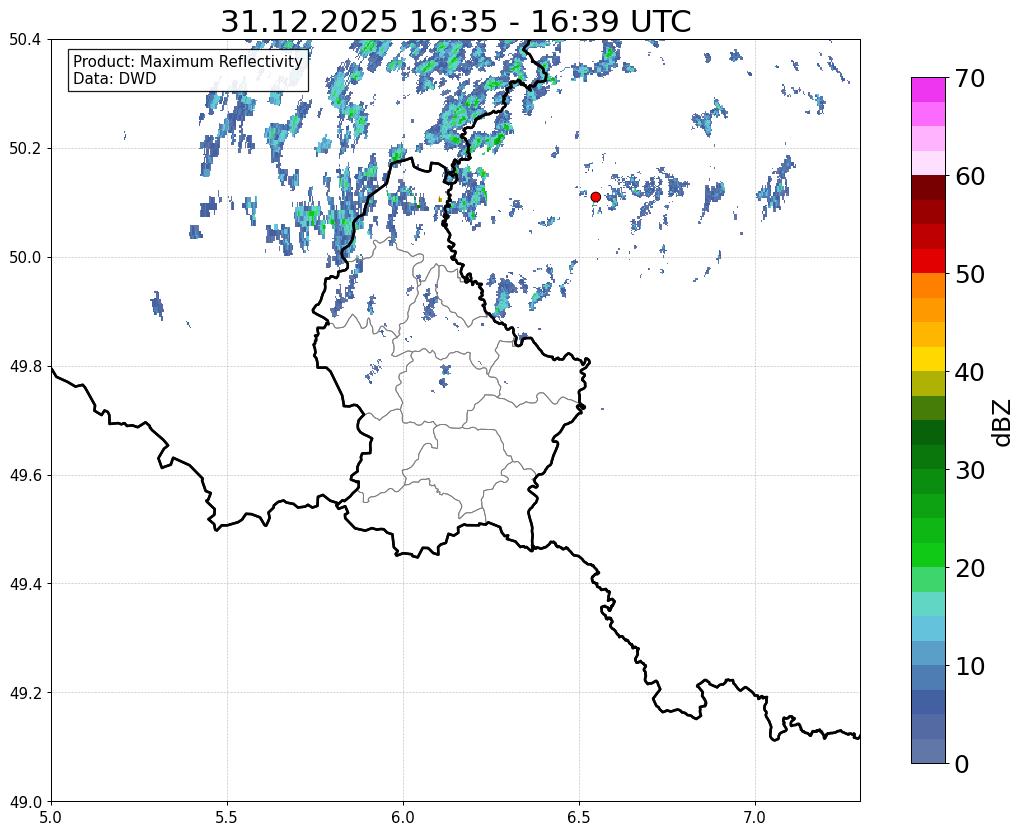Click the longitude tick label 7.0
This screenshot has width=1023, height=834.
(x=756, y=817)
